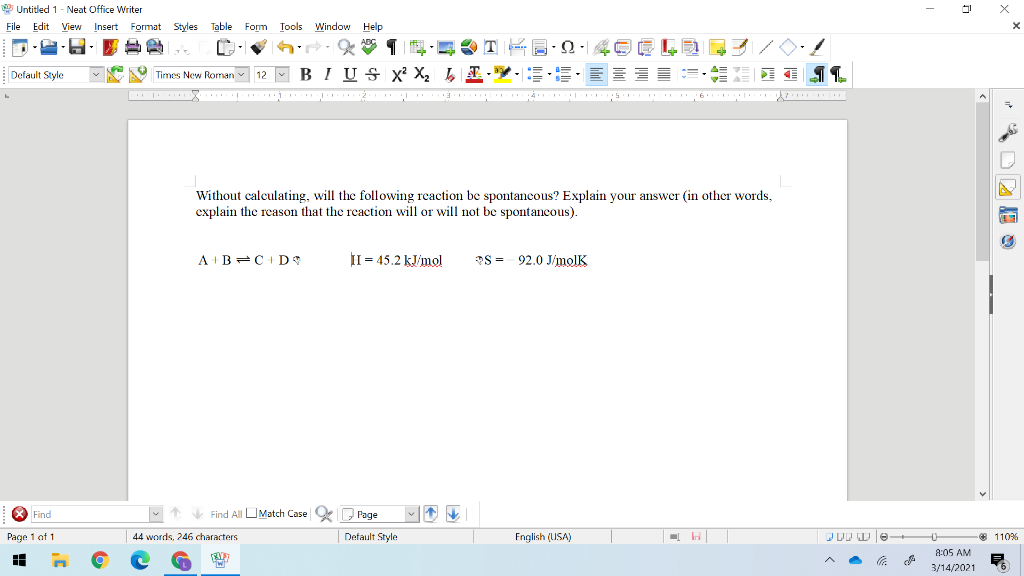Toggle Formatting Marks pilcrow icon

point(390,46)
